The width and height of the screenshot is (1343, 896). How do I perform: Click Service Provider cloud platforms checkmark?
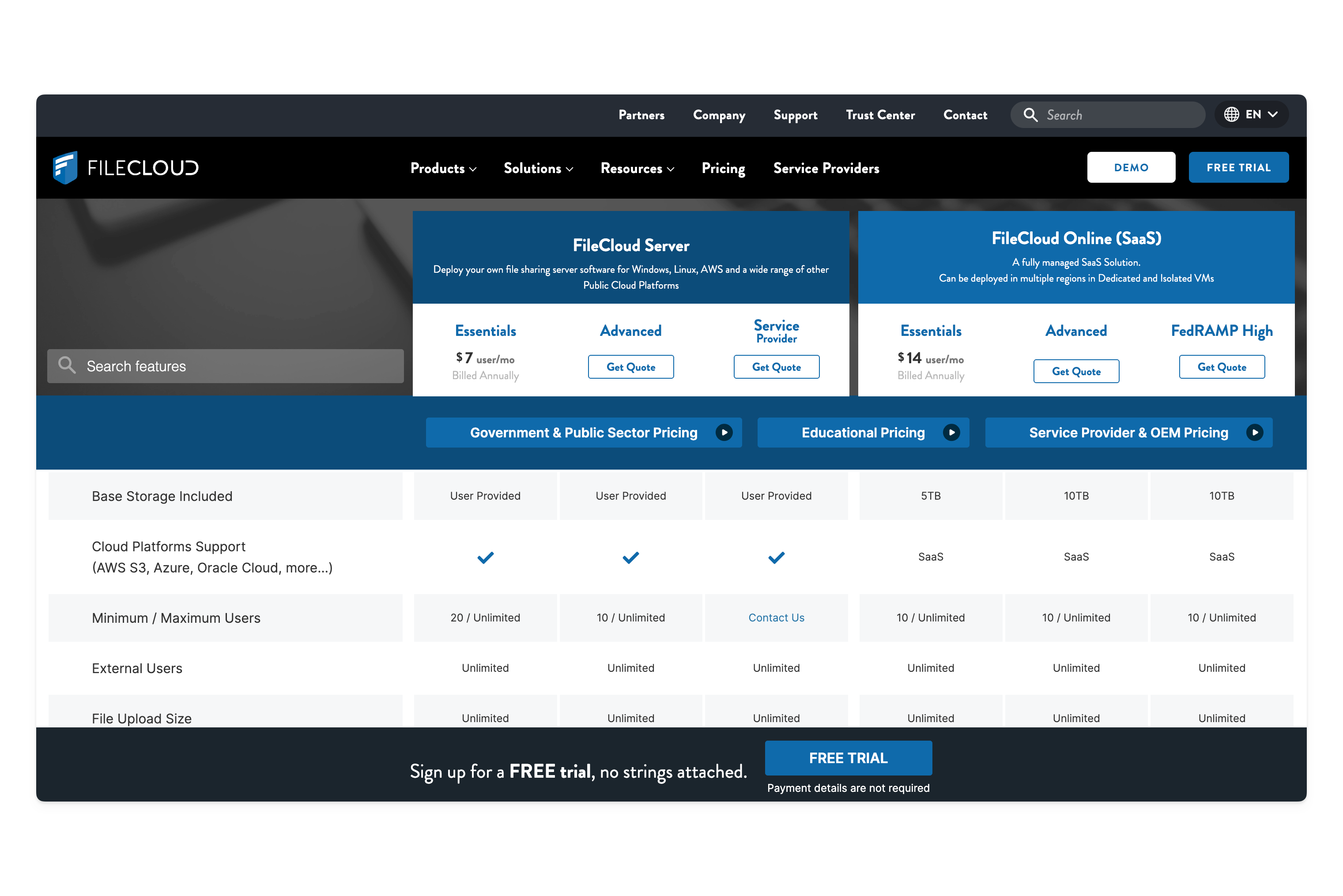click(x=776, y=557)
